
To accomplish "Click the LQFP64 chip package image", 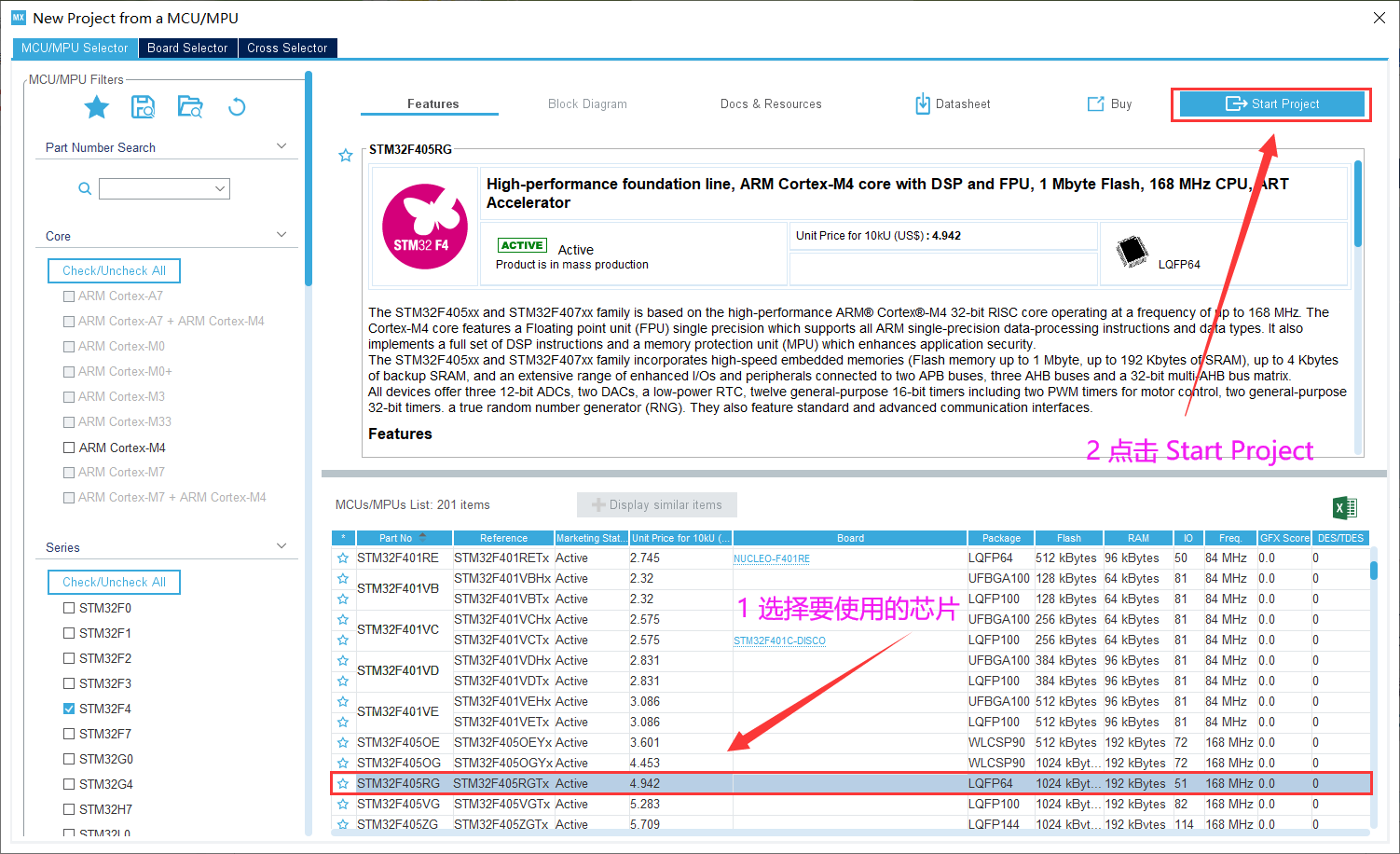I will click(1132, 252).
